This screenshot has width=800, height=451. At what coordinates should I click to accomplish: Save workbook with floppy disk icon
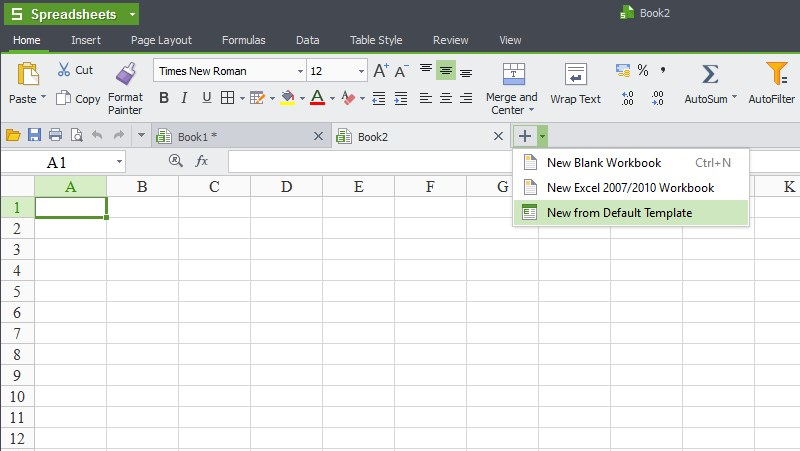click(34, 135)
